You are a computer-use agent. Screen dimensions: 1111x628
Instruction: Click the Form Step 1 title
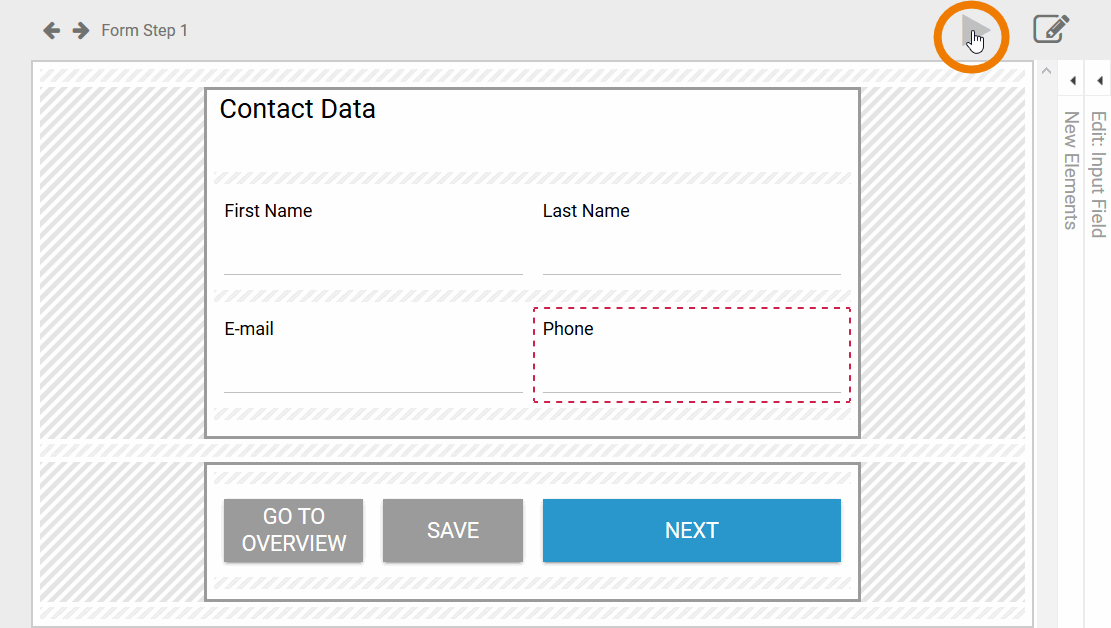click(x=144, y=31)
